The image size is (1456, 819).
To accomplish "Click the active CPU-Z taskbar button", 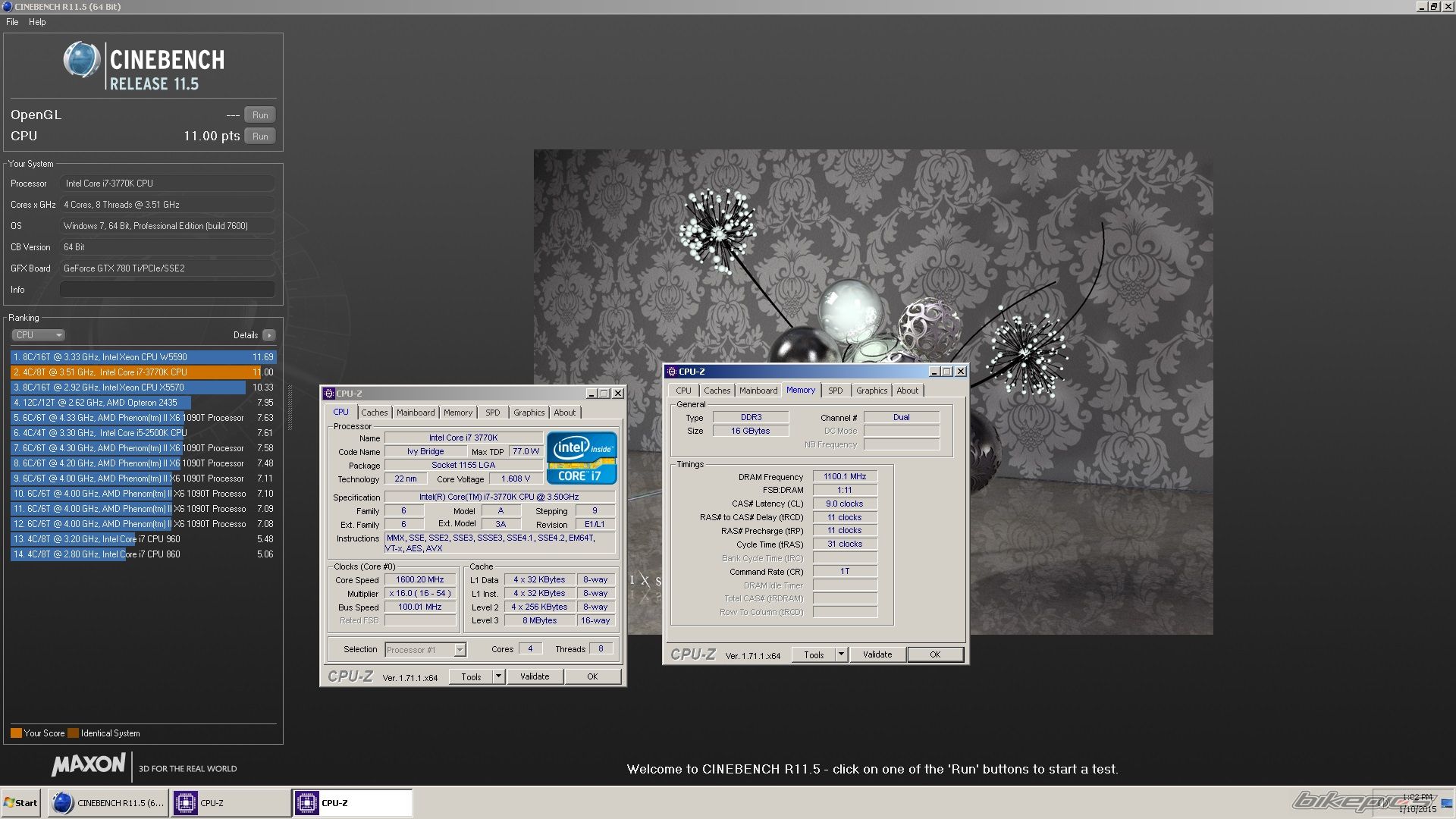I will coord(353,803).
